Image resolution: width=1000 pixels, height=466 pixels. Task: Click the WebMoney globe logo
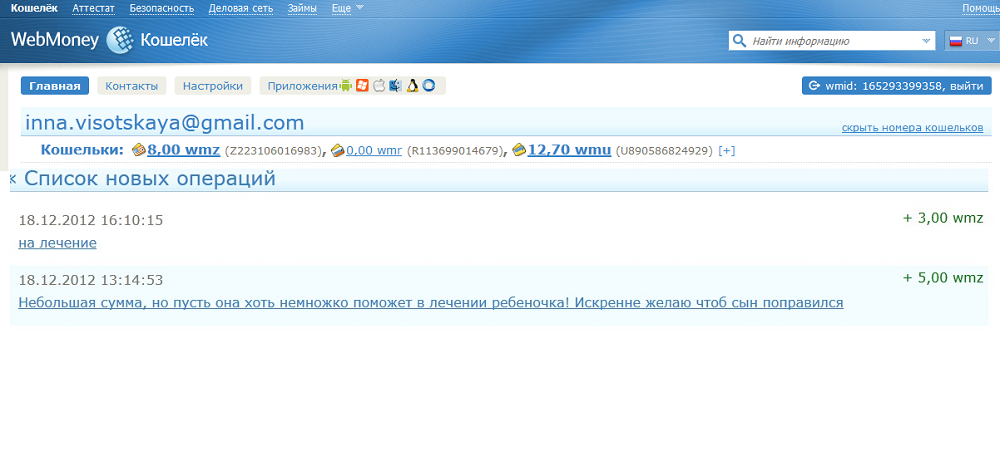click(120, 40)
